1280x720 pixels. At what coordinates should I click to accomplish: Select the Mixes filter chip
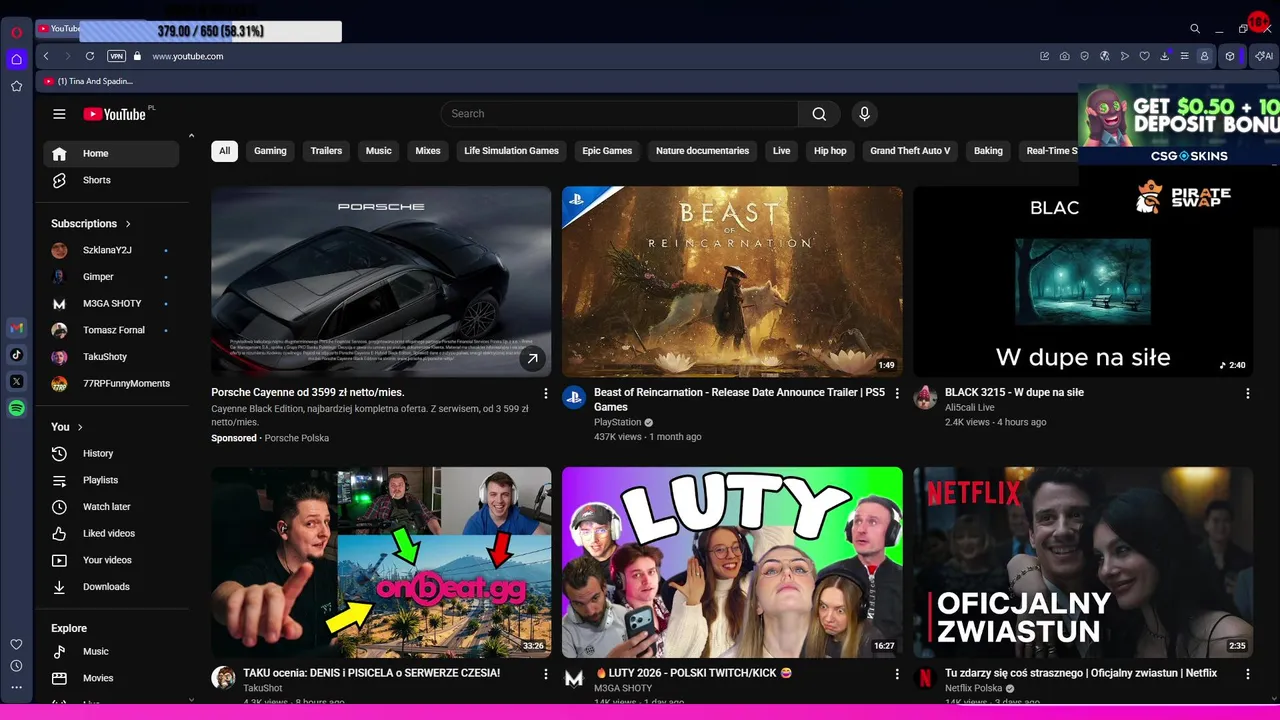coord(428,151)
